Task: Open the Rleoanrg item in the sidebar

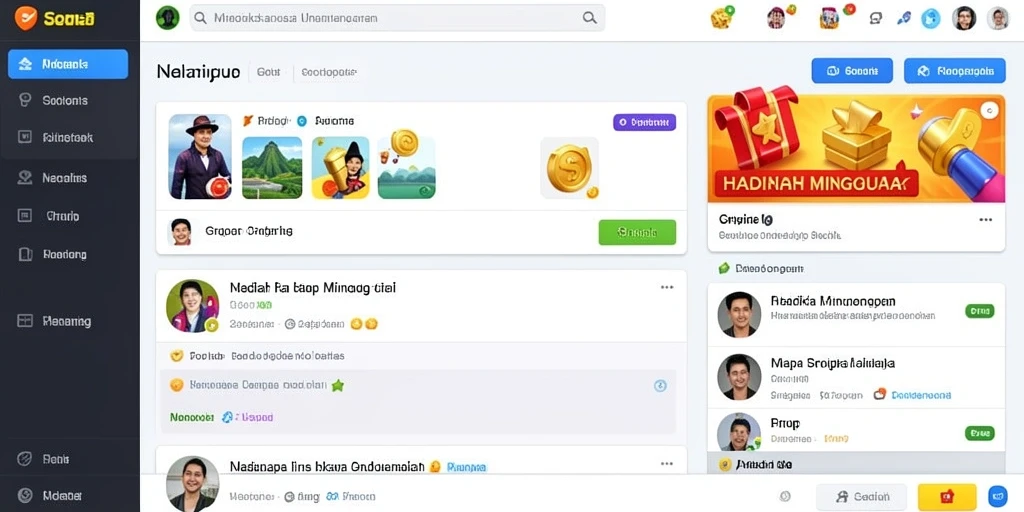Action: click(69, 321)
